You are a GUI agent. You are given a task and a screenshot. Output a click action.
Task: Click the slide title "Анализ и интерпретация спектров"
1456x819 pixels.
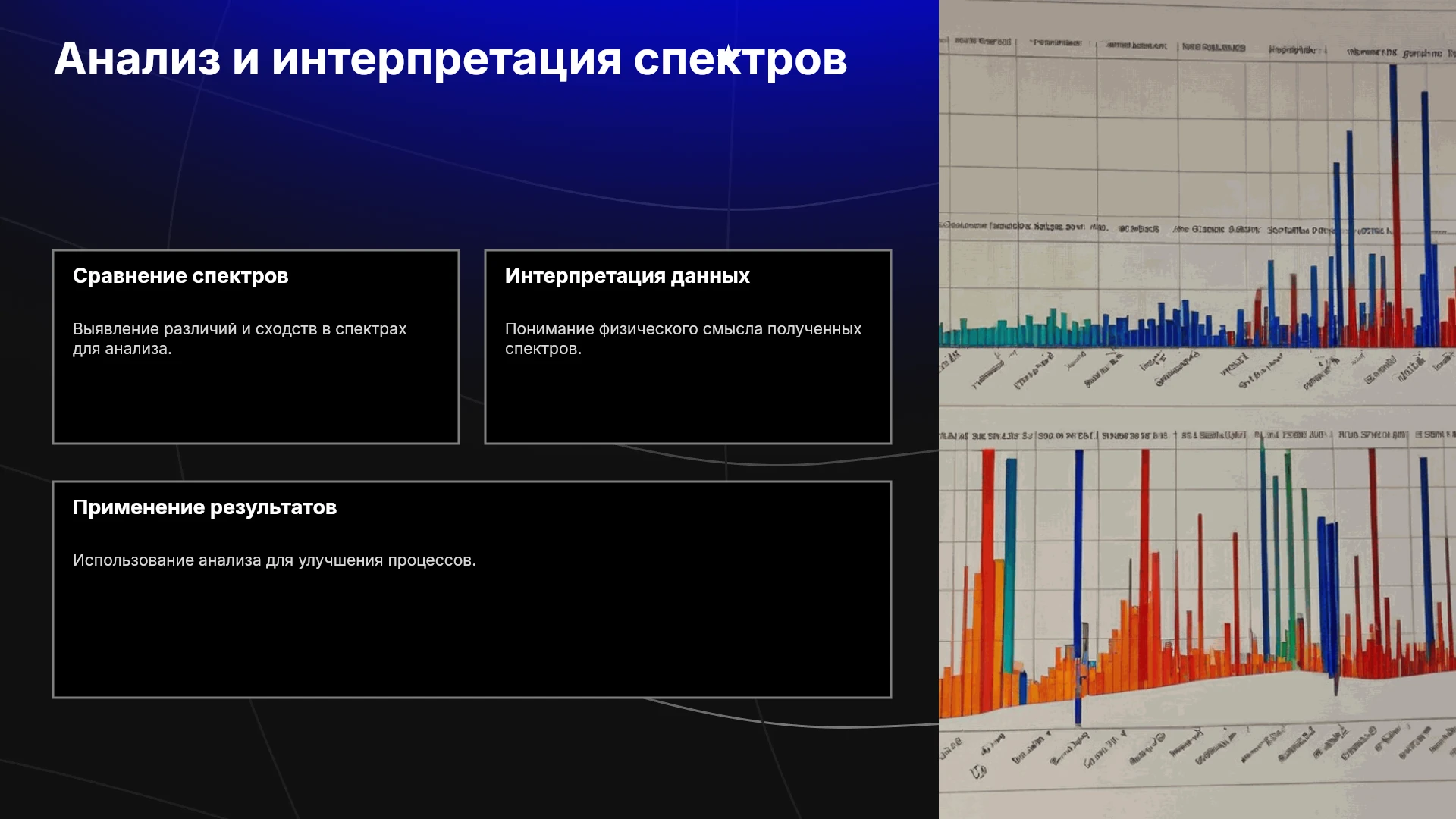click(x=450, y=59)
